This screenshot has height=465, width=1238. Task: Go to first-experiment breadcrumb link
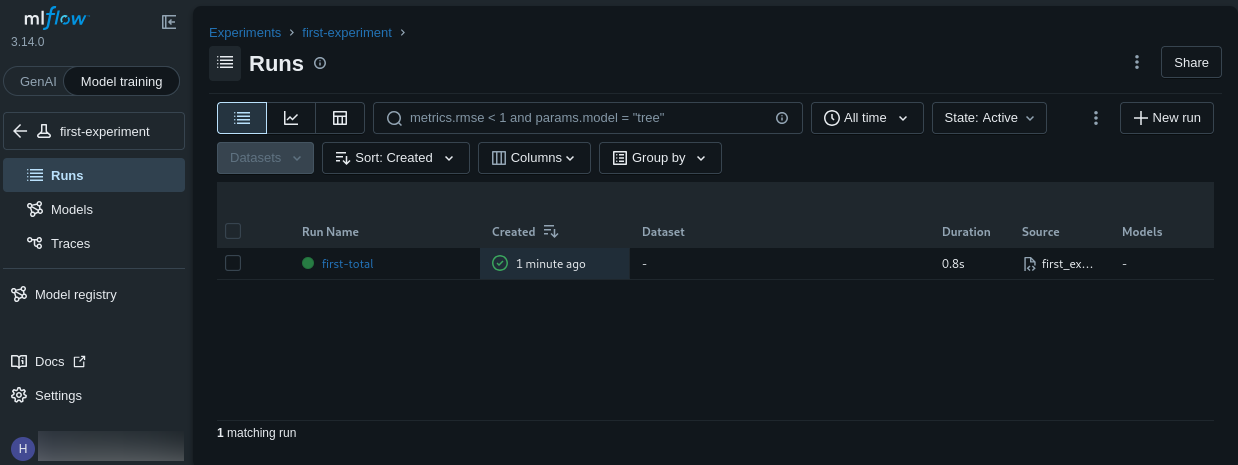347,32
